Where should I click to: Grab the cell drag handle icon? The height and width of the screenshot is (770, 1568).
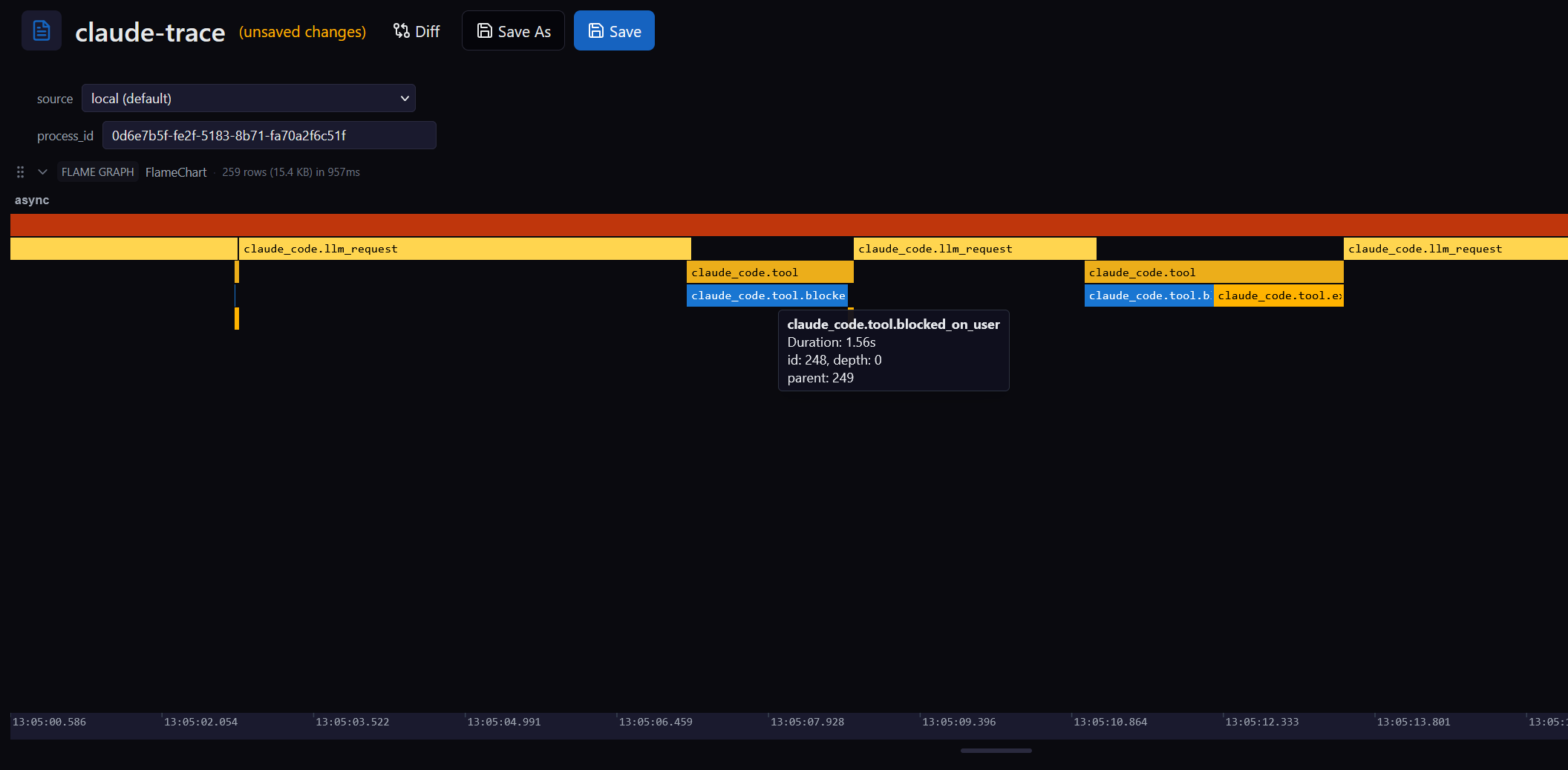point(20,172)
